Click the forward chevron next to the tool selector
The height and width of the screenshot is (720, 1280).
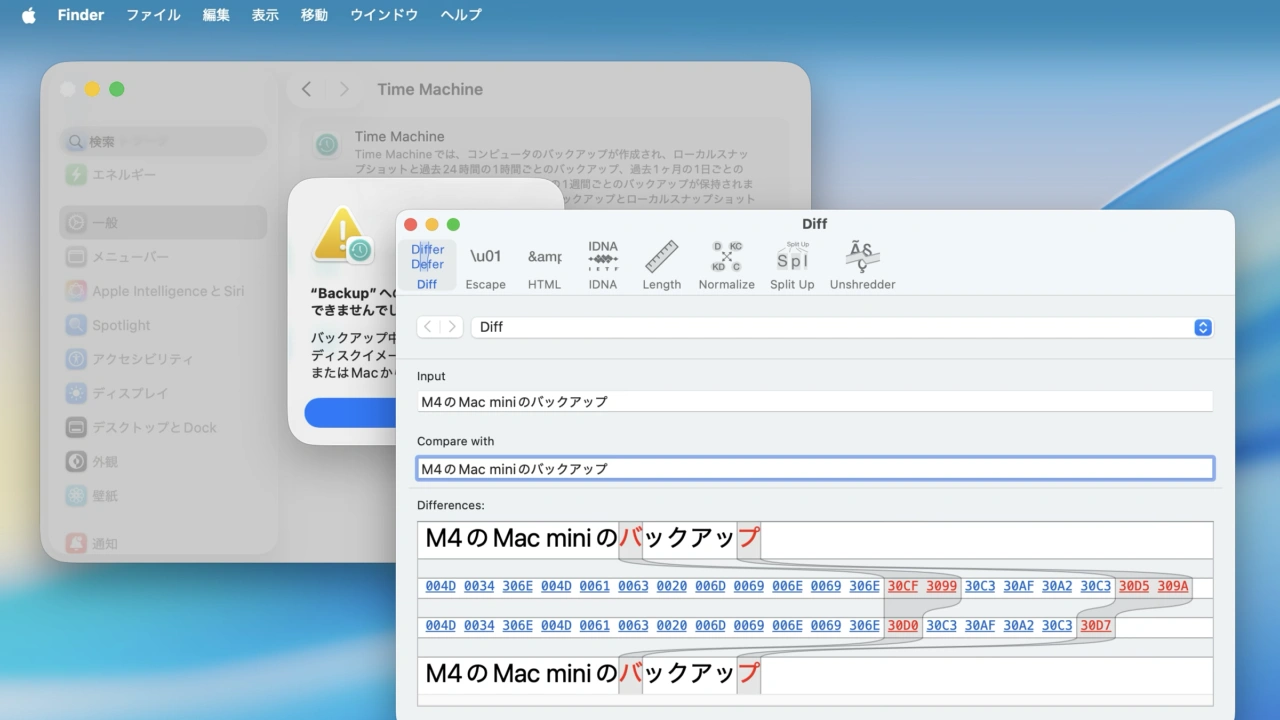(452, 327)
